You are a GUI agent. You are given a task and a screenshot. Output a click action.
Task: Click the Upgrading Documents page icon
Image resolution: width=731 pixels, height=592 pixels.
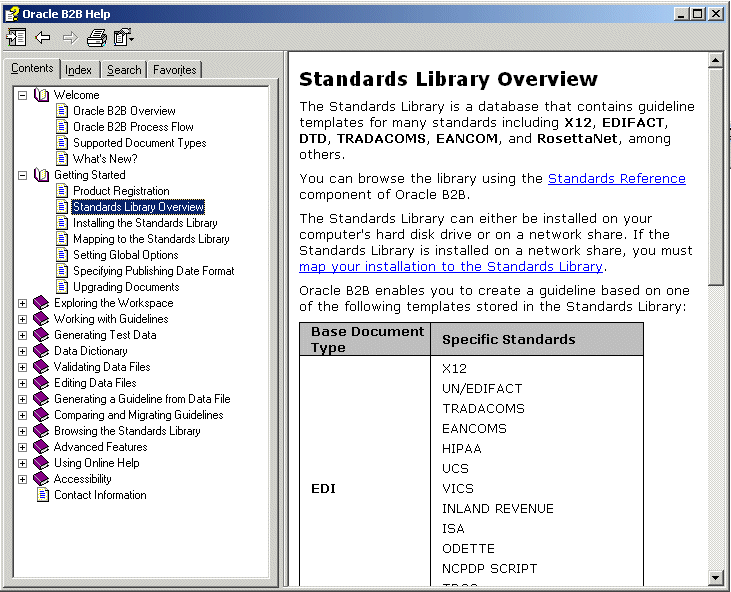[62, 287]
